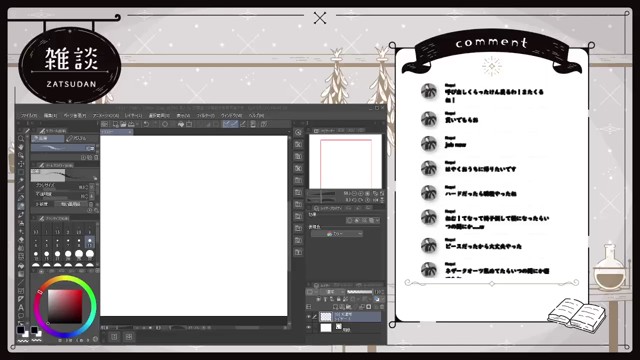
Task: Click the Save icon in command bar
Action: [x=131, y=124]
